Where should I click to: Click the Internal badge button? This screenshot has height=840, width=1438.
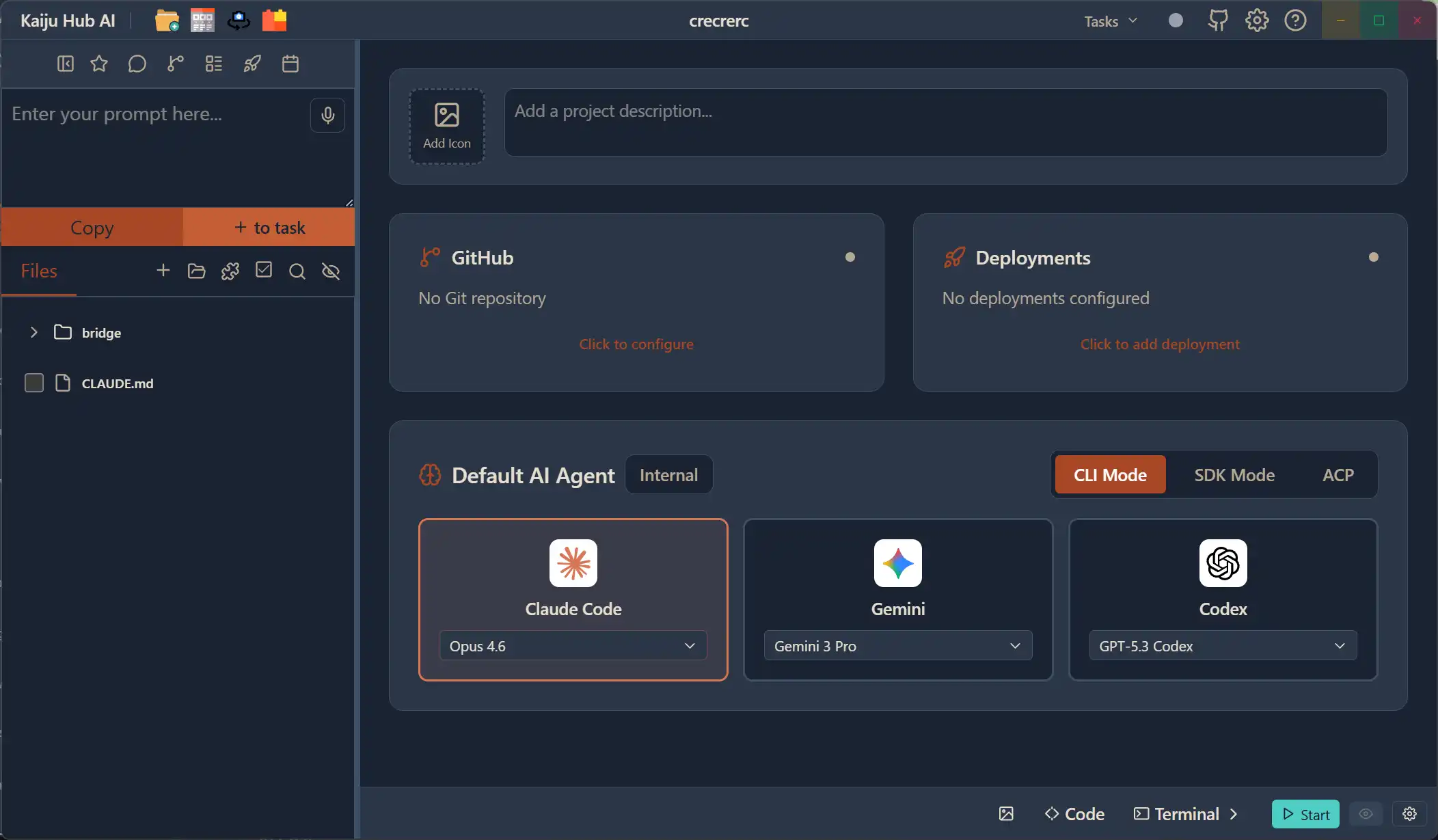pyautogui.click(x=668, y=475)
